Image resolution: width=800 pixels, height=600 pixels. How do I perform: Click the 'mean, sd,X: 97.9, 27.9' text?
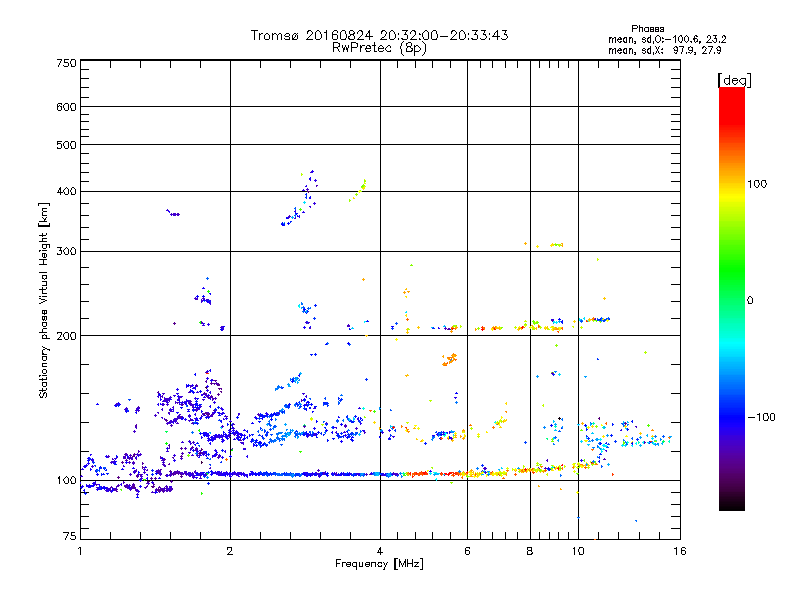pyautogui.click(x=664, y=50)
